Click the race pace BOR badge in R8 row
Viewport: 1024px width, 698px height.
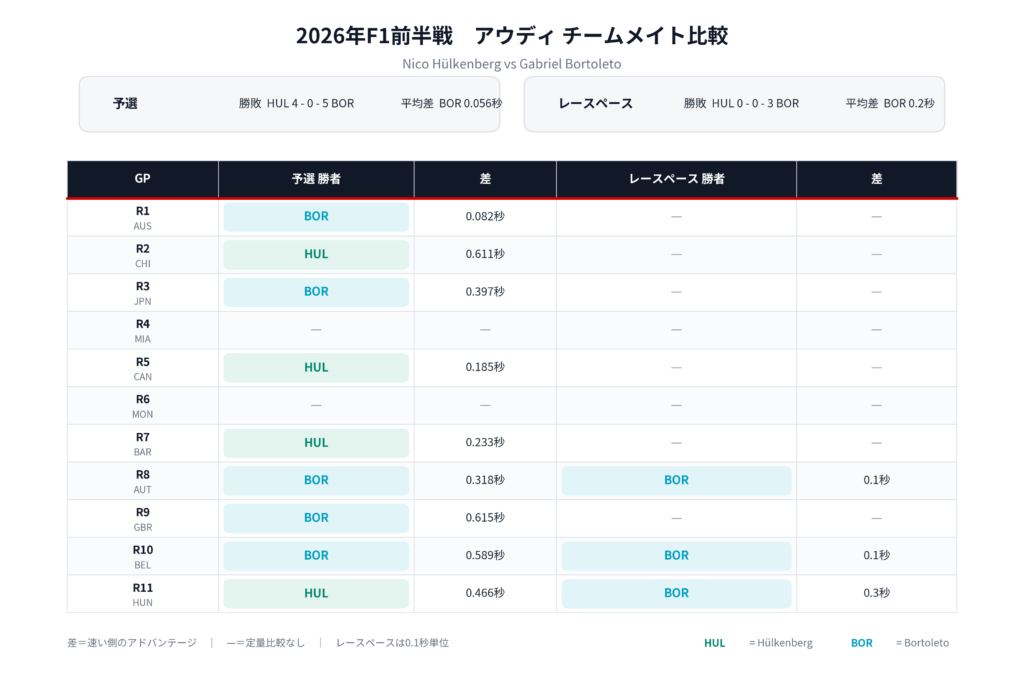coord(677,481)
